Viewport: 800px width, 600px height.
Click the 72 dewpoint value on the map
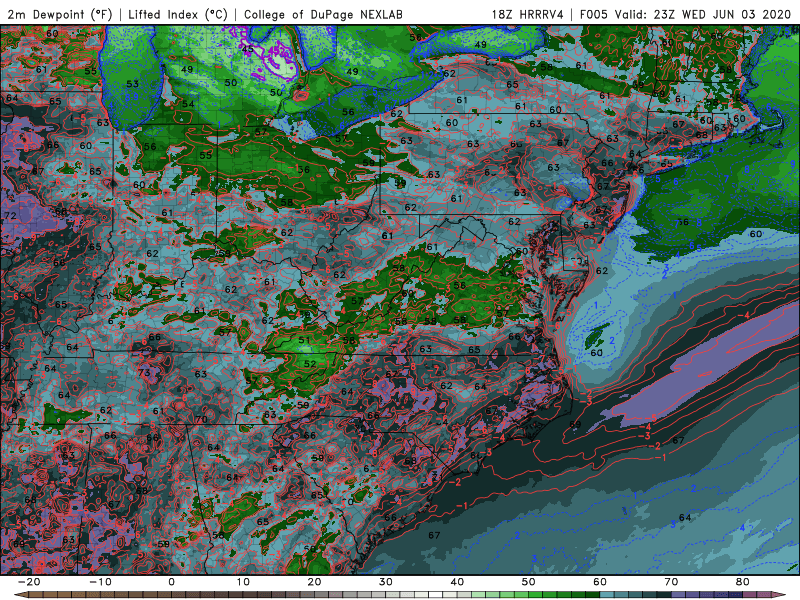click(x=10, y=216)
